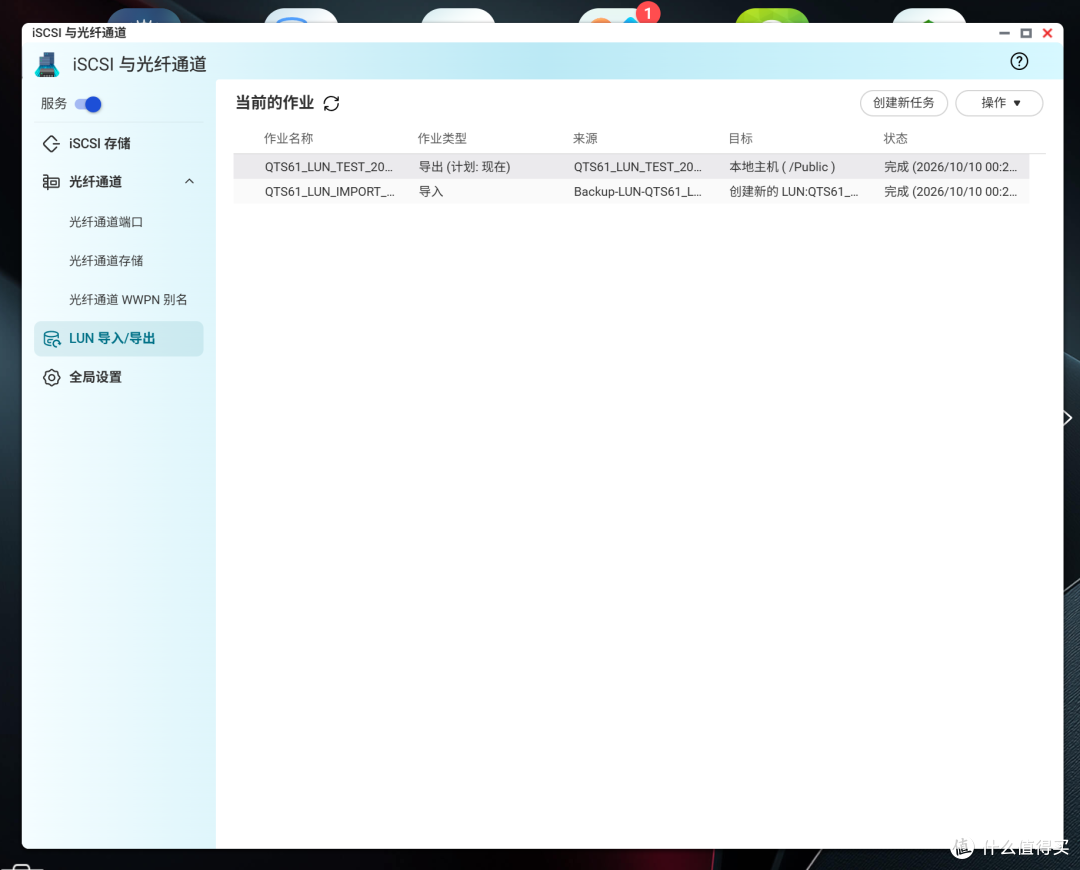Open 光纤通道端口 page
This screenshot has height=870, width=1080.
tap(106, 222)
